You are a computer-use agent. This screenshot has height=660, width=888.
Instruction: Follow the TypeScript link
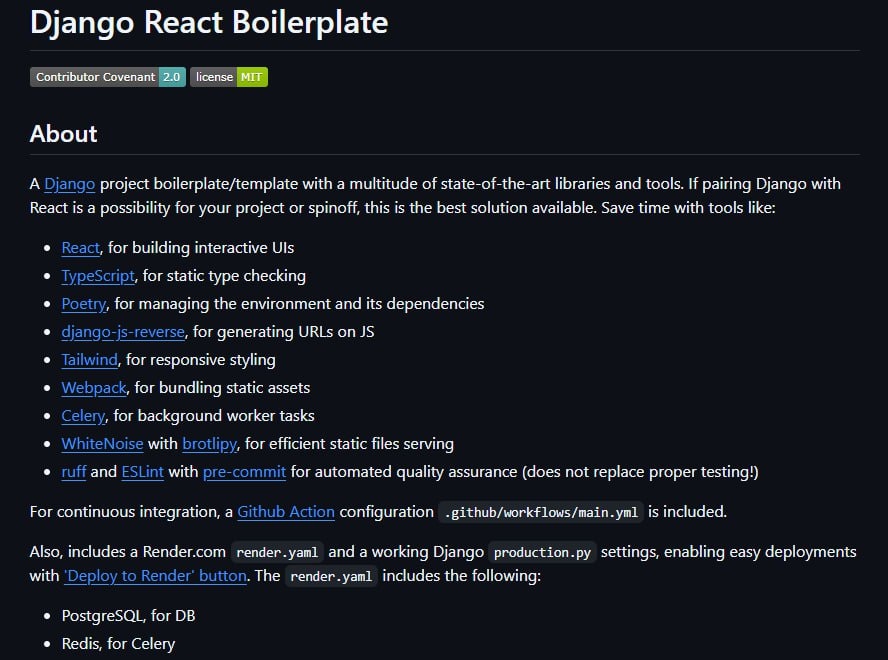(x=100, y=276)
